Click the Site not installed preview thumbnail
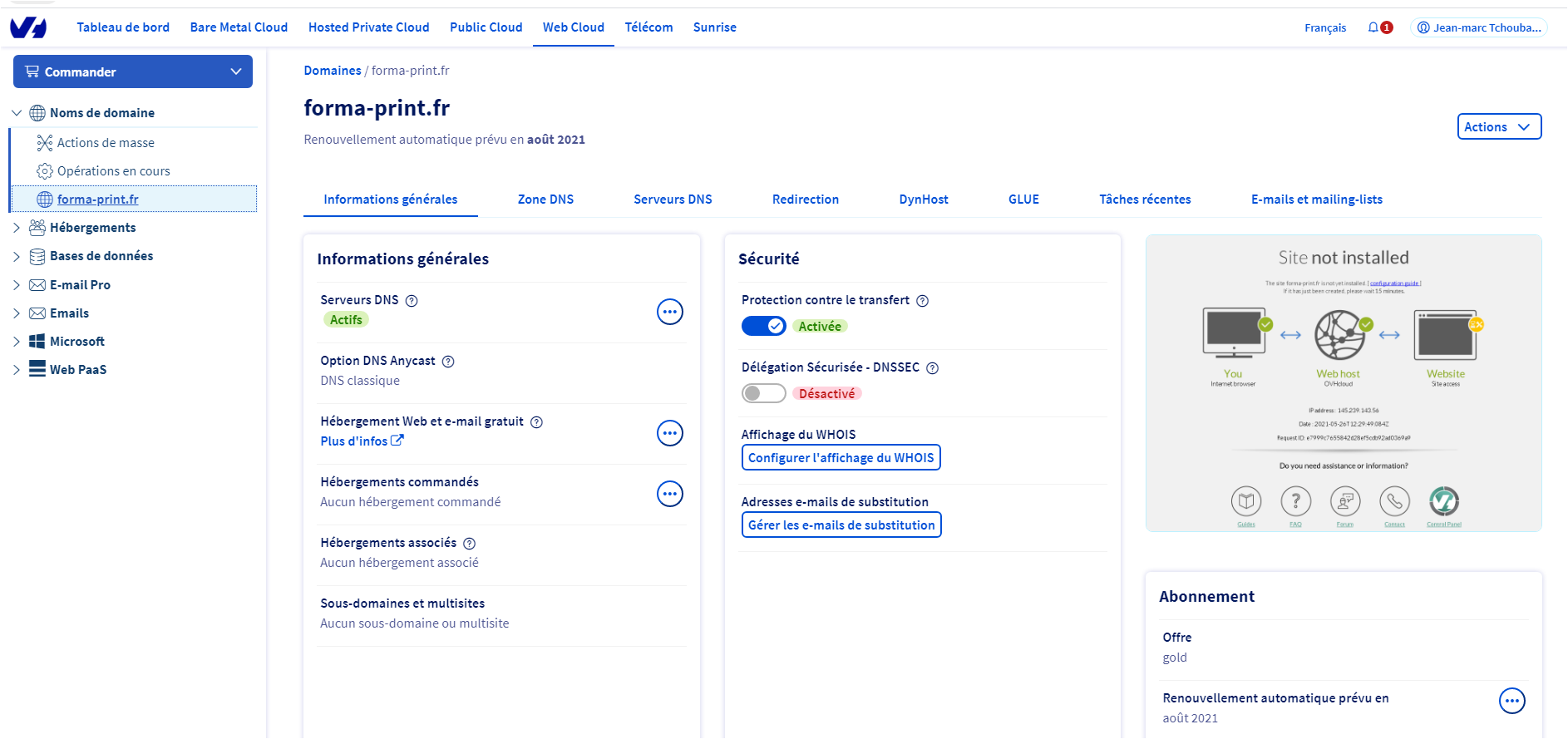Viewport: 1568px width, 739px height. tap(1344, 383)
